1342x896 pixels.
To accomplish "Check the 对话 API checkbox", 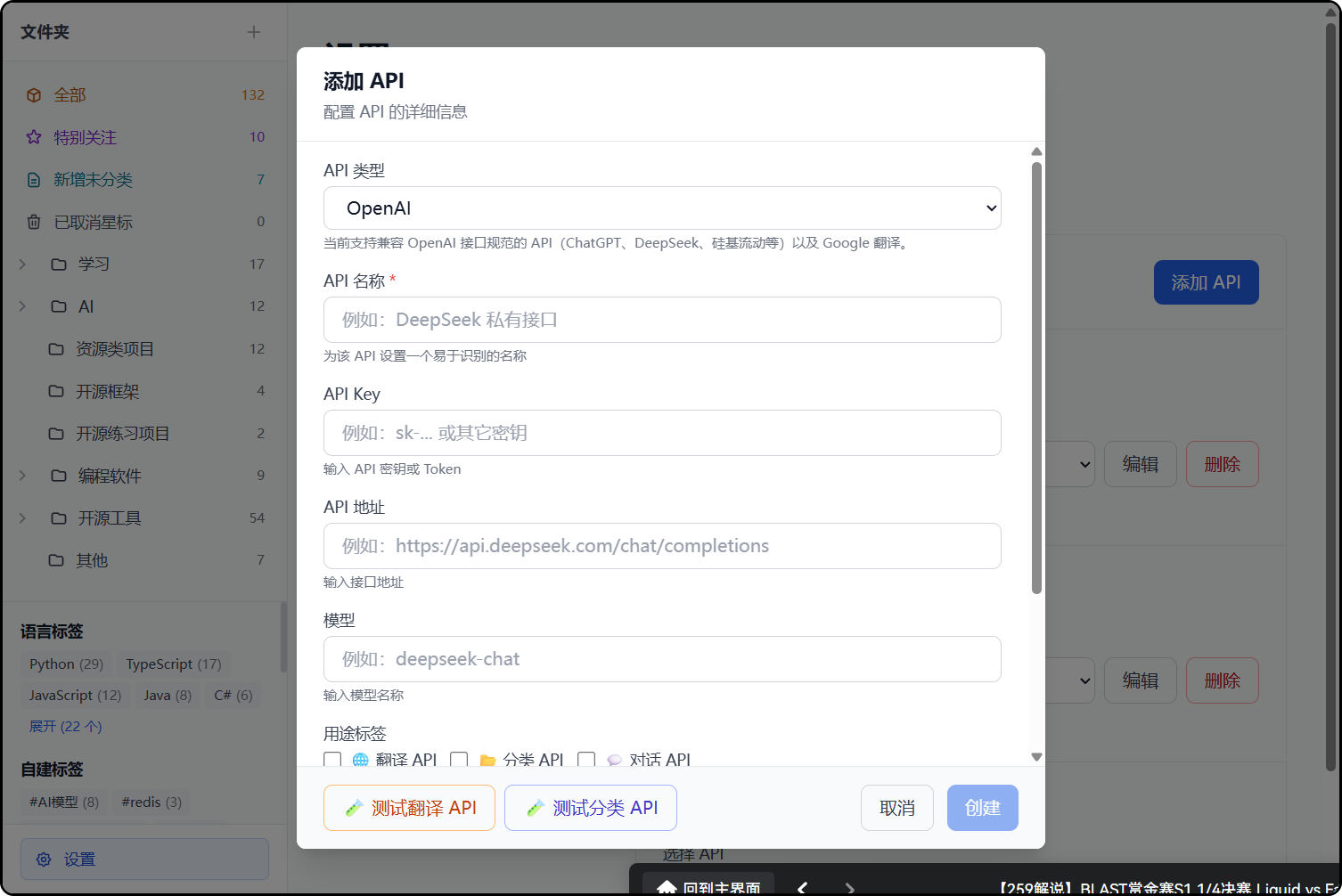I will pyautogui.click(x=585, y=759).
